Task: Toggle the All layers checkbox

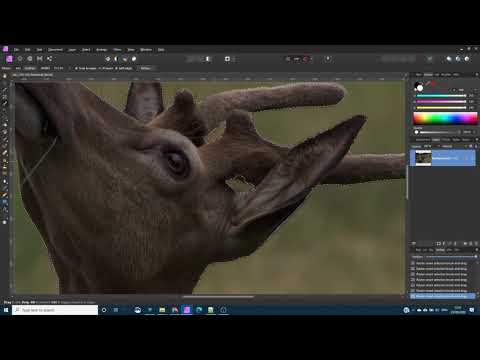Action: [106, 68]
